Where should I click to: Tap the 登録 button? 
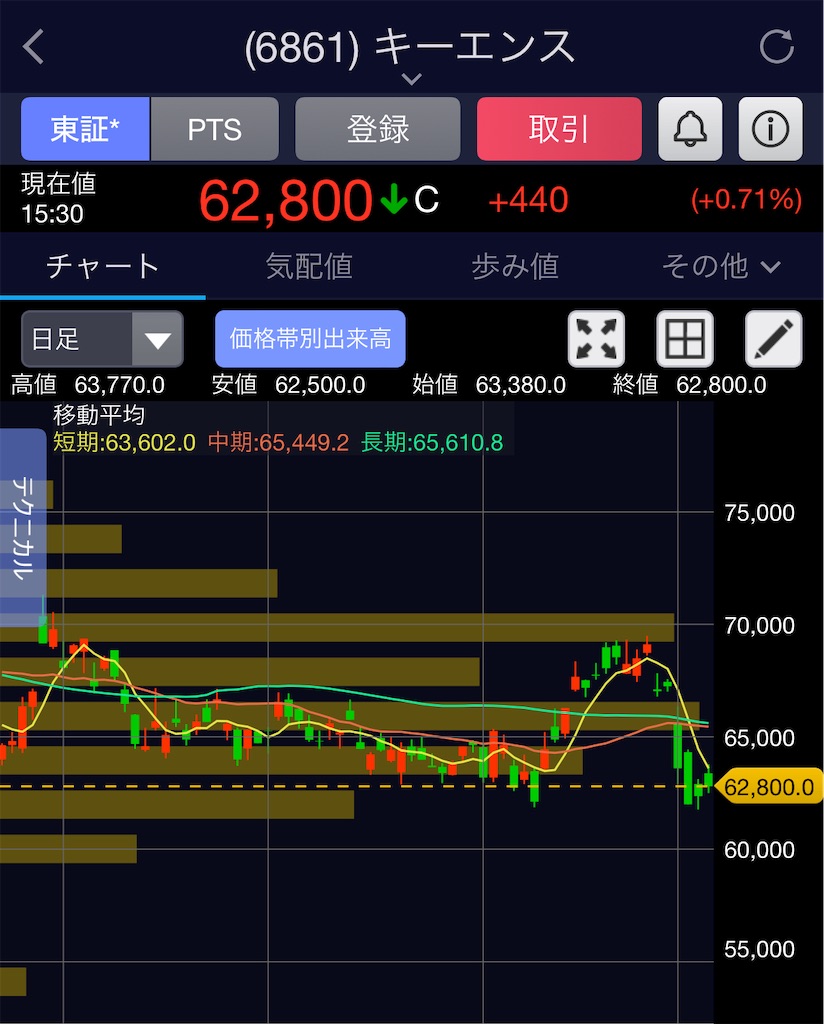click(377, 129)
